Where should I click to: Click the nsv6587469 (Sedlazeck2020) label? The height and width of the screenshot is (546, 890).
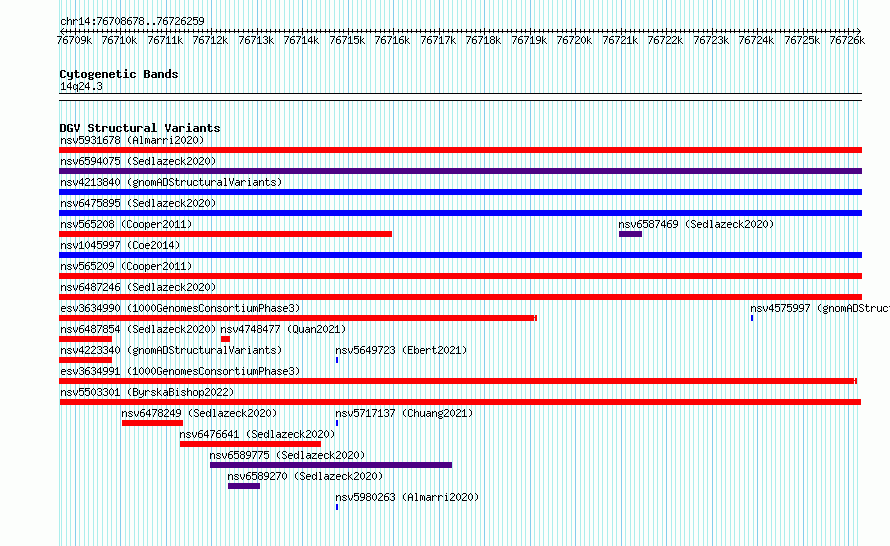(x=696, y=224)
